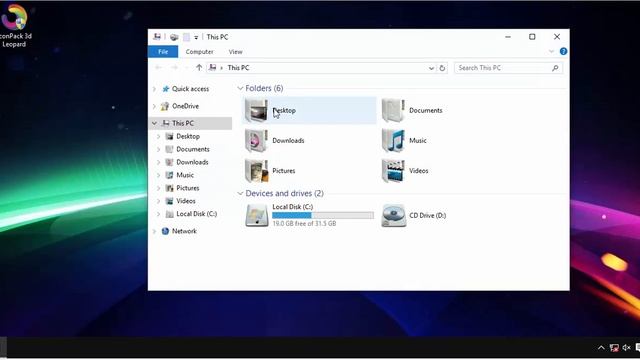This screenshot has width=640, height=360.
Task: Expand the Network tree node
Action: point(154,231)
